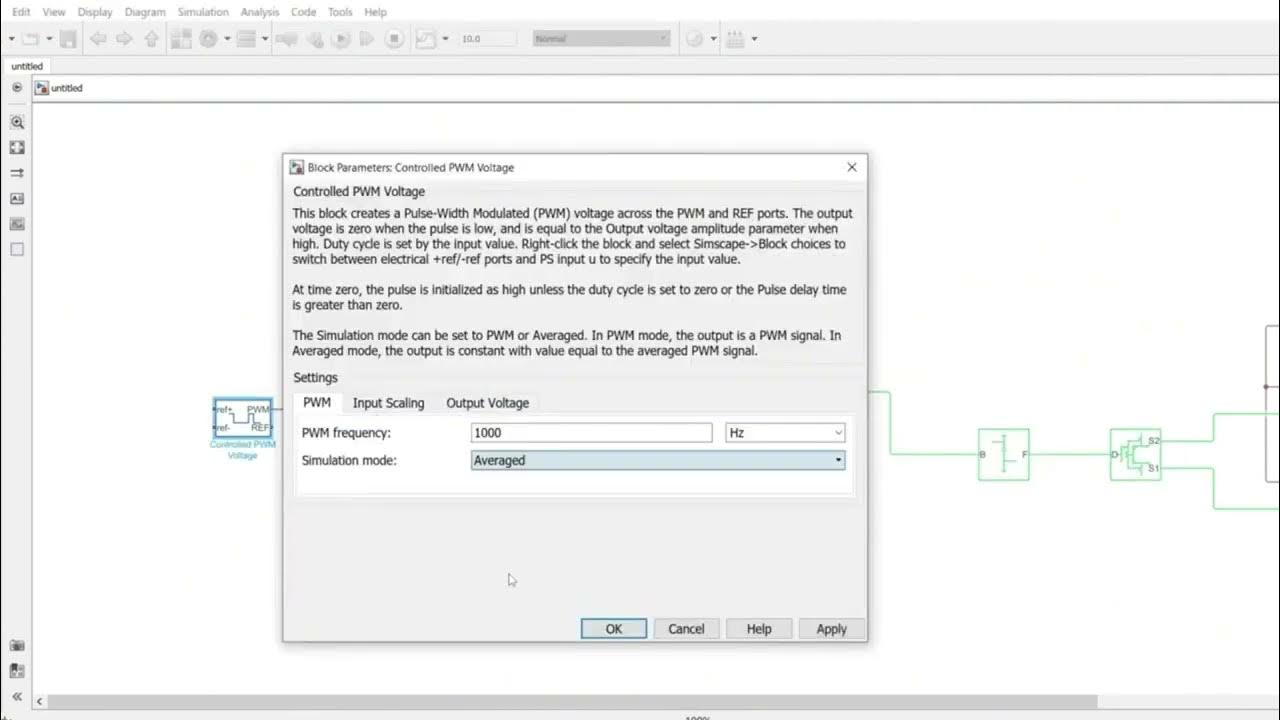Open the Diagram menu
Viewport: 1280px width, 720px height.
pos(145,12)
